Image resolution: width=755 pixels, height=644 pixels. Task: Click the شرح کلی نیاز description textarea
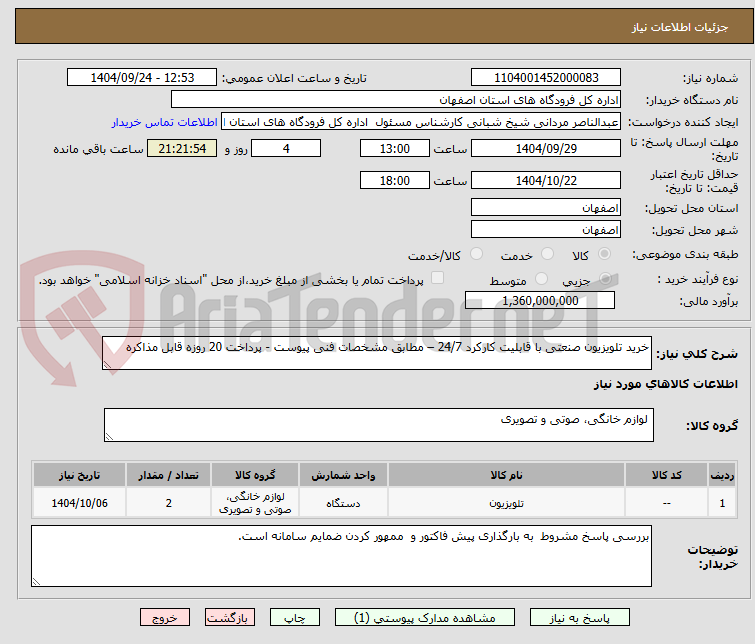click(377, 353)
